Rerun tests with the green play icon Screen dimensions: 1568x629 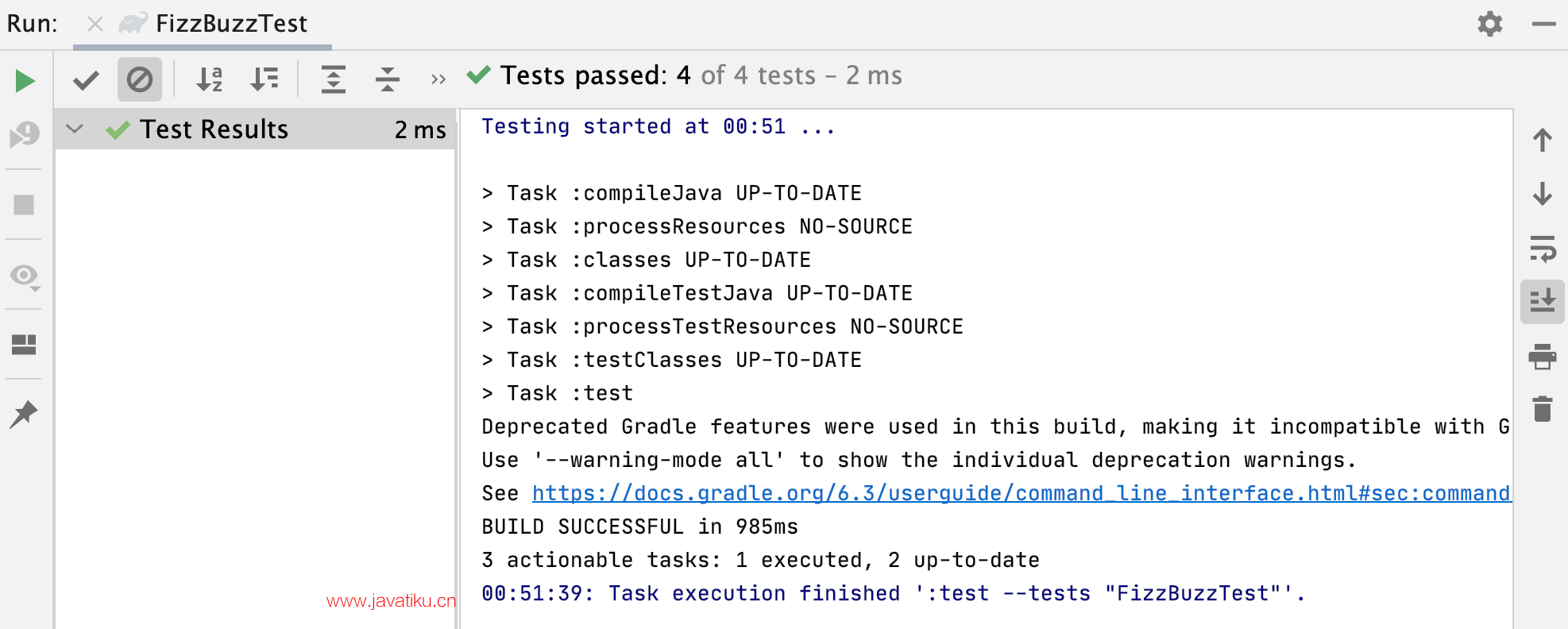25,80
